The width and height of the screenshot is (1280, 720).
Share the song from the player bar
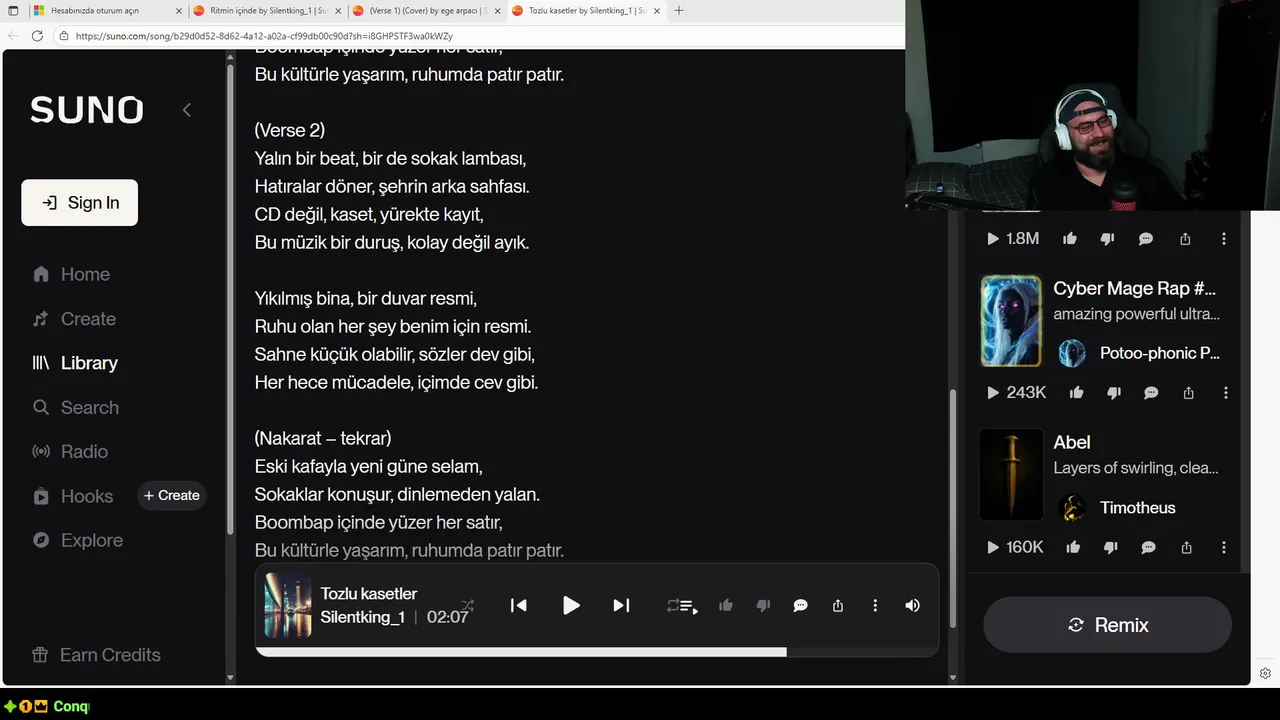[838, 605]
